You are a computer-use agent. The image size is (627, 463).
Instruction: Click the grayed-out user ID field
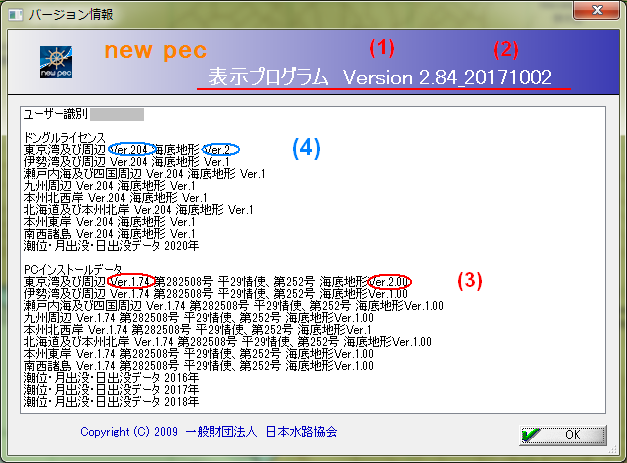[x=117, y=114]
